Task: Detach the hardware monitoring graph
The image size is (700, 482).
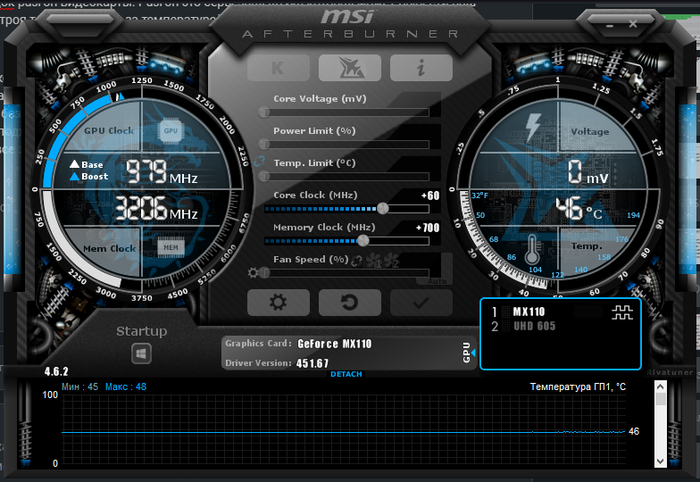Action: tap(347, 373)
